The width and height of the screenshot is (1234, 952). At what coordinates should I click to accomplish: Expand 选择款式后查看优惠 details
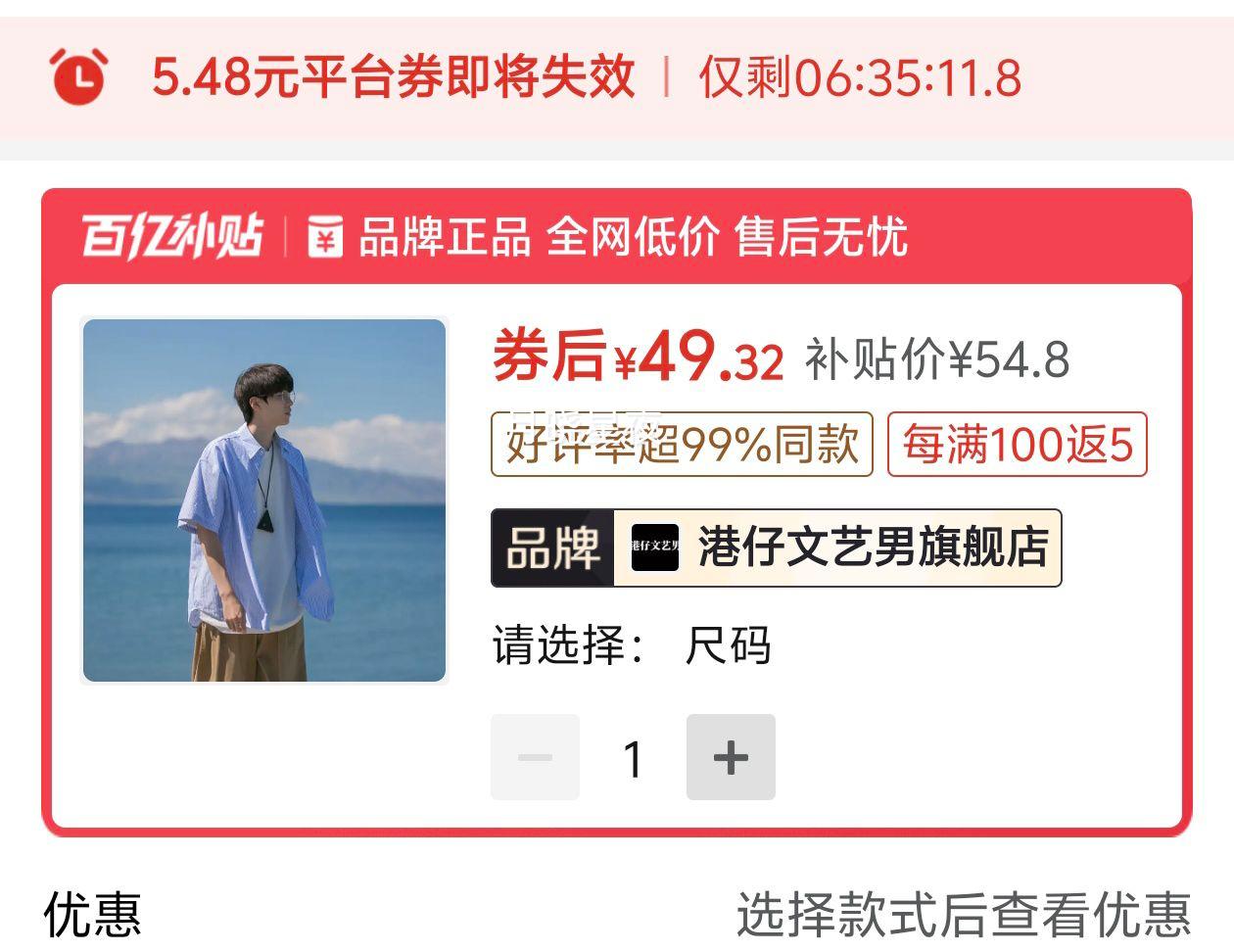pos(963,915)
